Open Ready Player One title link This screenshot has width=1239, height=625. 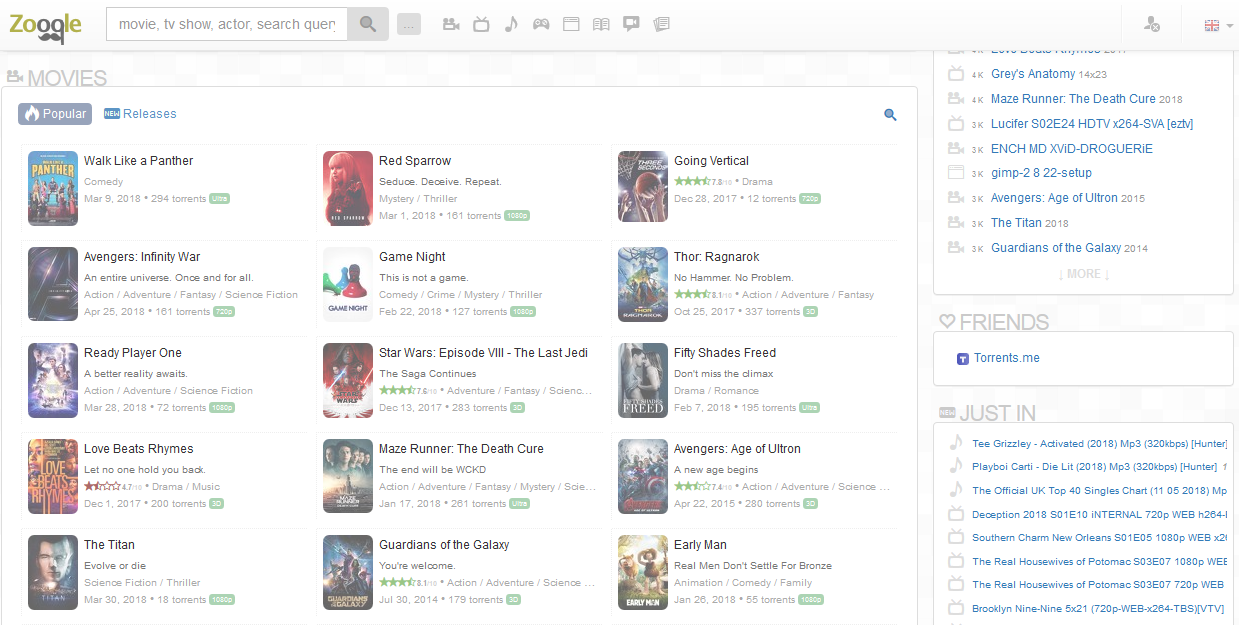133,353
